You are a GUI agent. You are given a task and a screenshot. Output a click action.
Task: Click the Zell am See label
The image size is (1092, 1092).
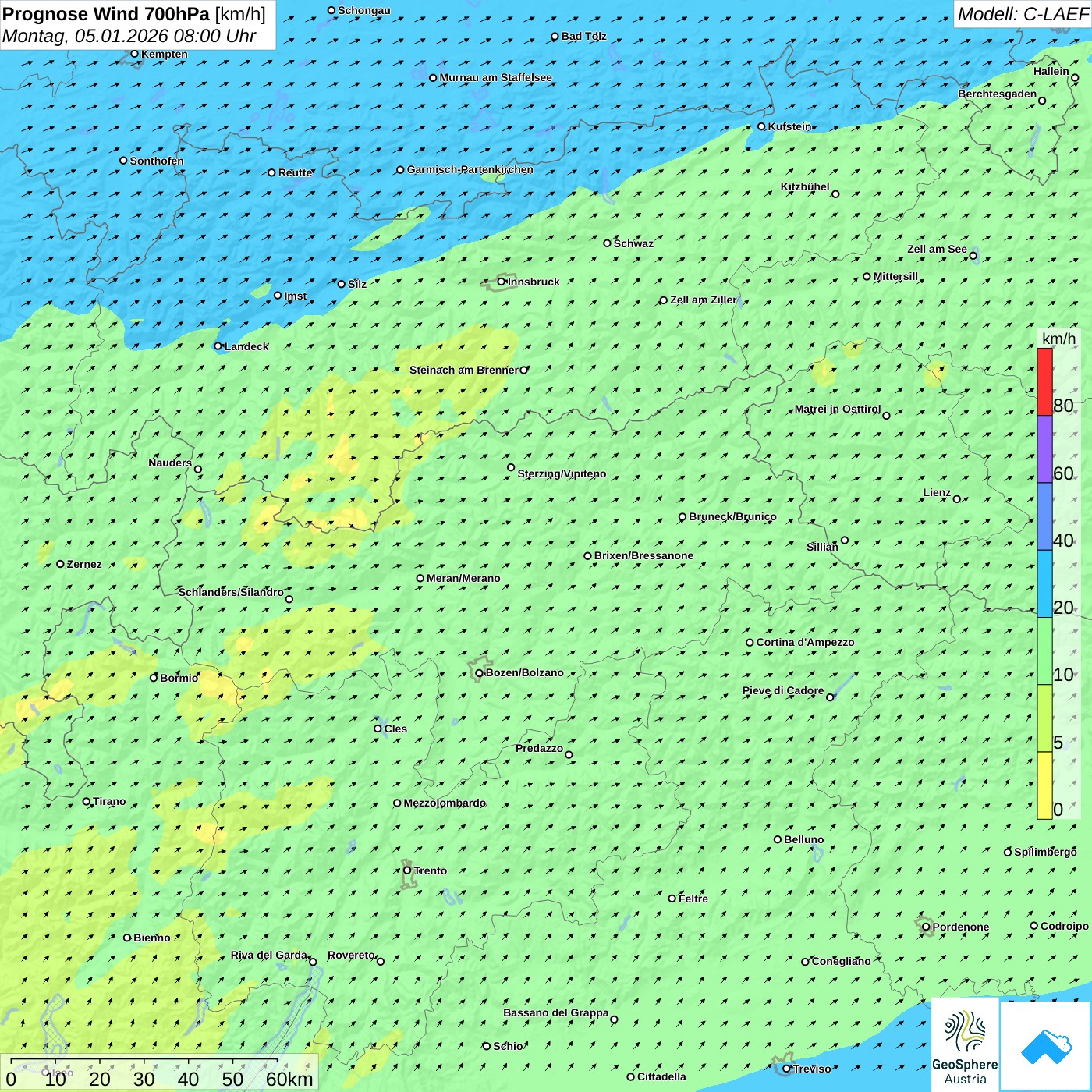(937, 249)
